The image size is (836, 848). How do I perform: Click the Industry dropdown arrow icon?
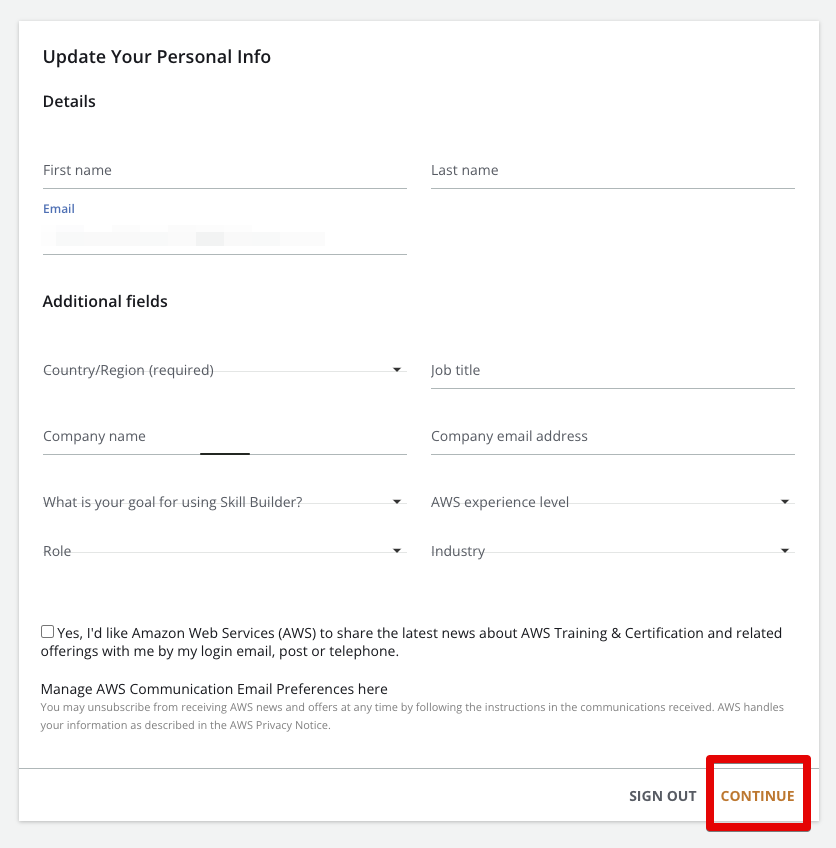[x=785, y=551]
